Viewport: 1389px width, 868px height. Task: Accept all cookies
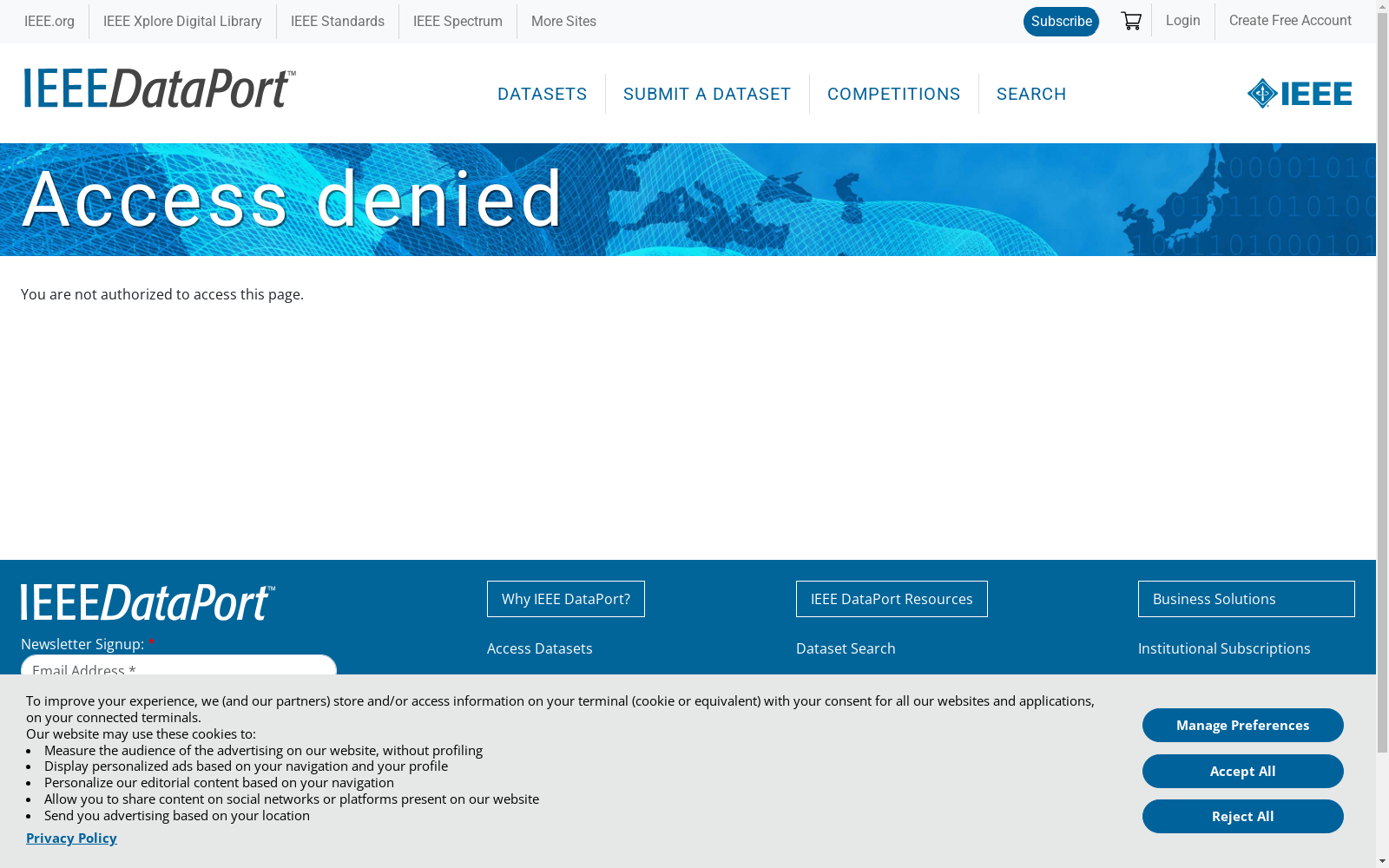point(1243,772)
